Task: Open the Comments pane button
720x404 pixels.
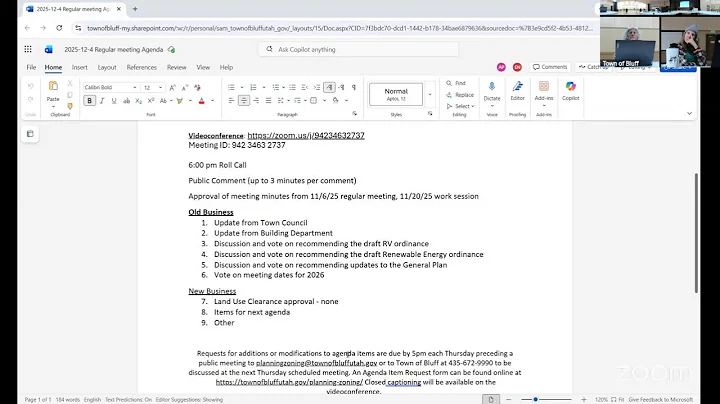Action: tap(550, 67)
